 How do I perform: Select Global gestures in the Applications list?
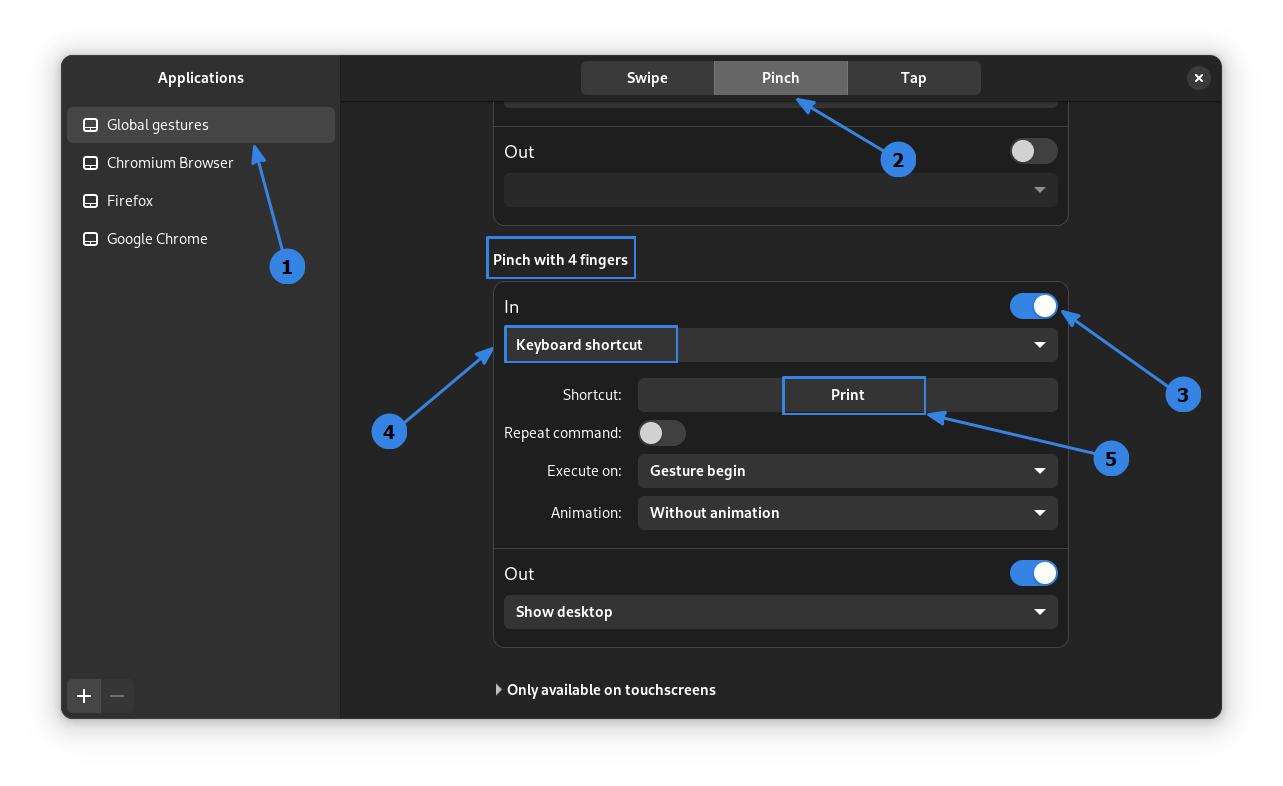pos(200,124)
